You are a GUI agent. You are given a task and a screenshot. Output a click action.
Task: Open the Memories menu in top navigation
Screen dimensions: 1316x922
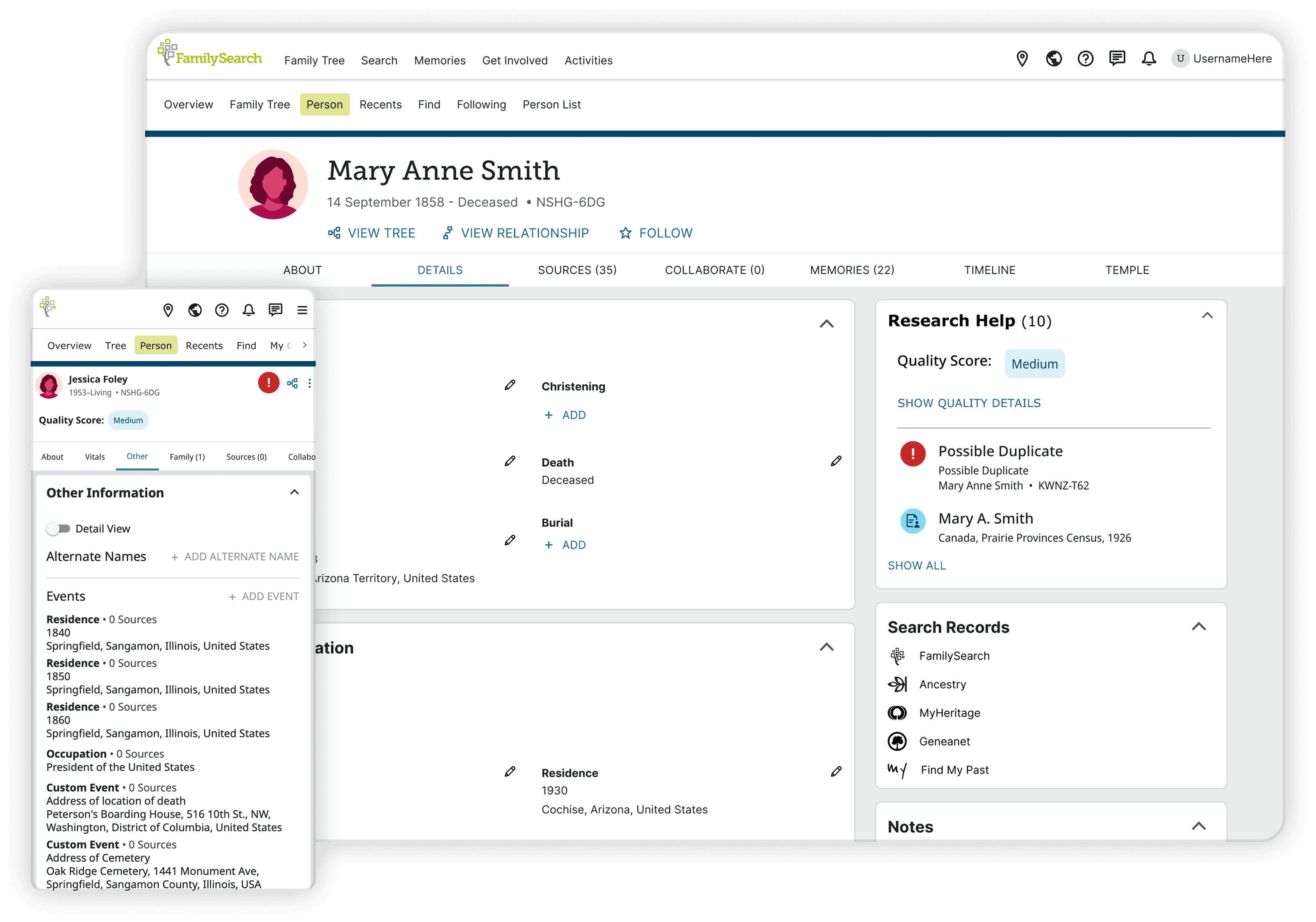click(439, 60)
